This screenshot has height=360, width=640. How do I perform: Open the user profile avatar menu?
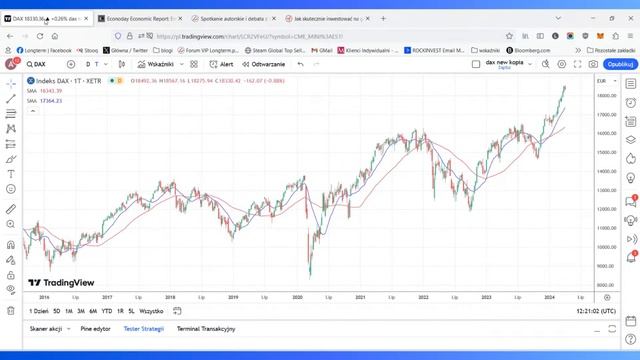tap(11, 64)
